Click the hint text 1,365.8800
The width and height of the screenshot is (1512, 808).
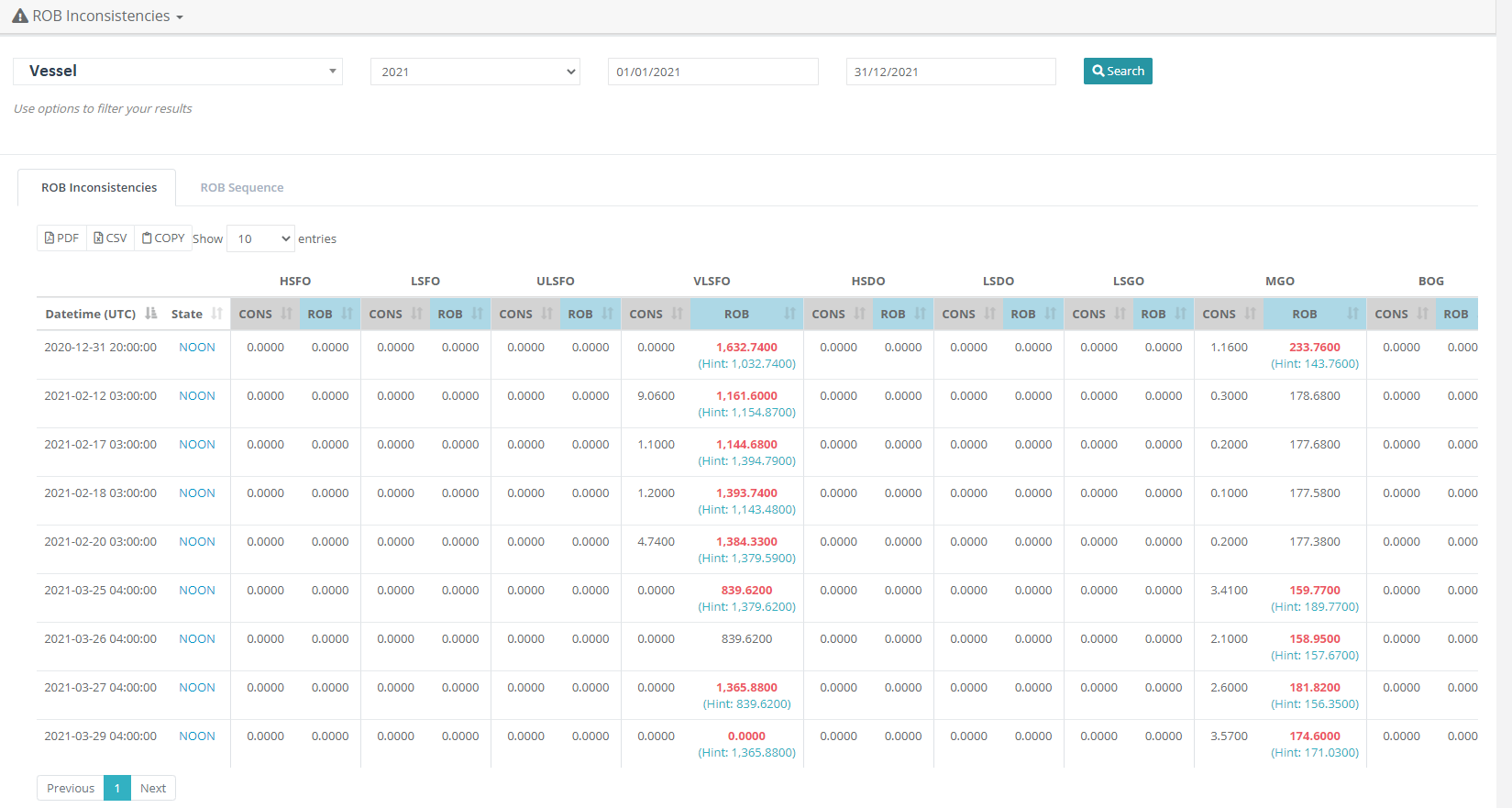[746, 753]
